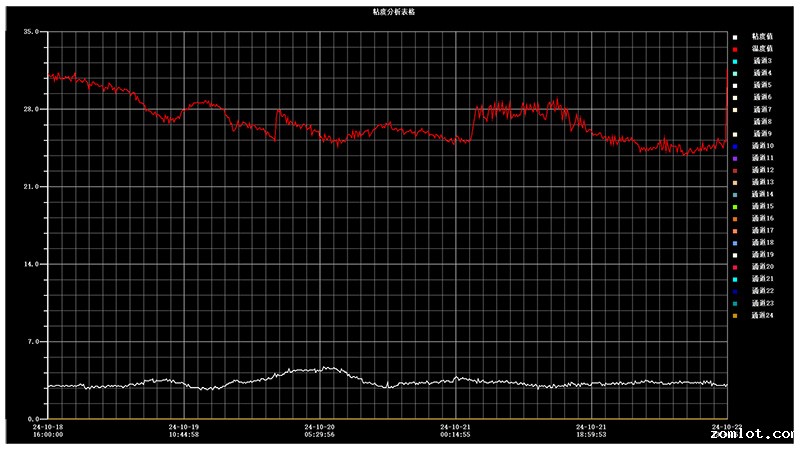This screenshot has height=450, width=800.
Task: Click the 通道18 legend square
Action: (734, 243)
